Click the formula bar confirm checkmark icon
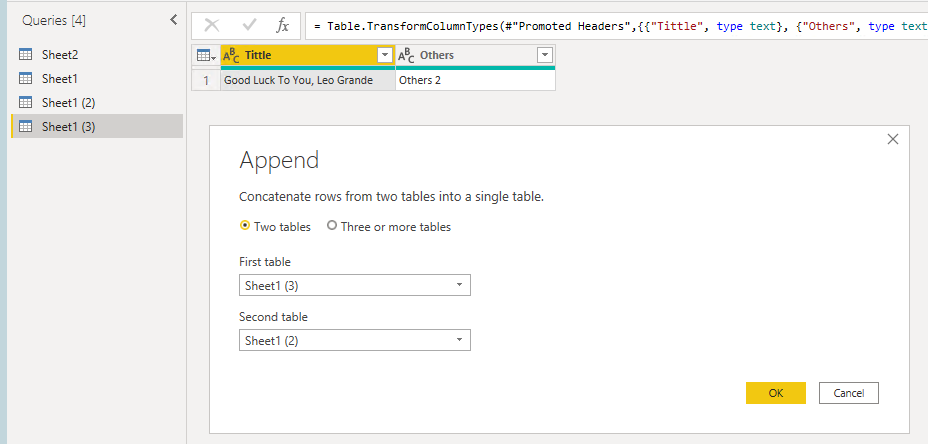The width and height of the screenshot is (928, 444). coord(249,25)
